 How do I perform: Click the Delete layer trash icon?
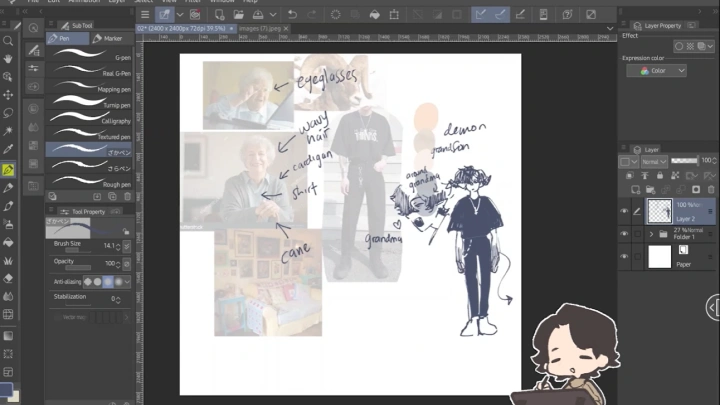point(711,190)
